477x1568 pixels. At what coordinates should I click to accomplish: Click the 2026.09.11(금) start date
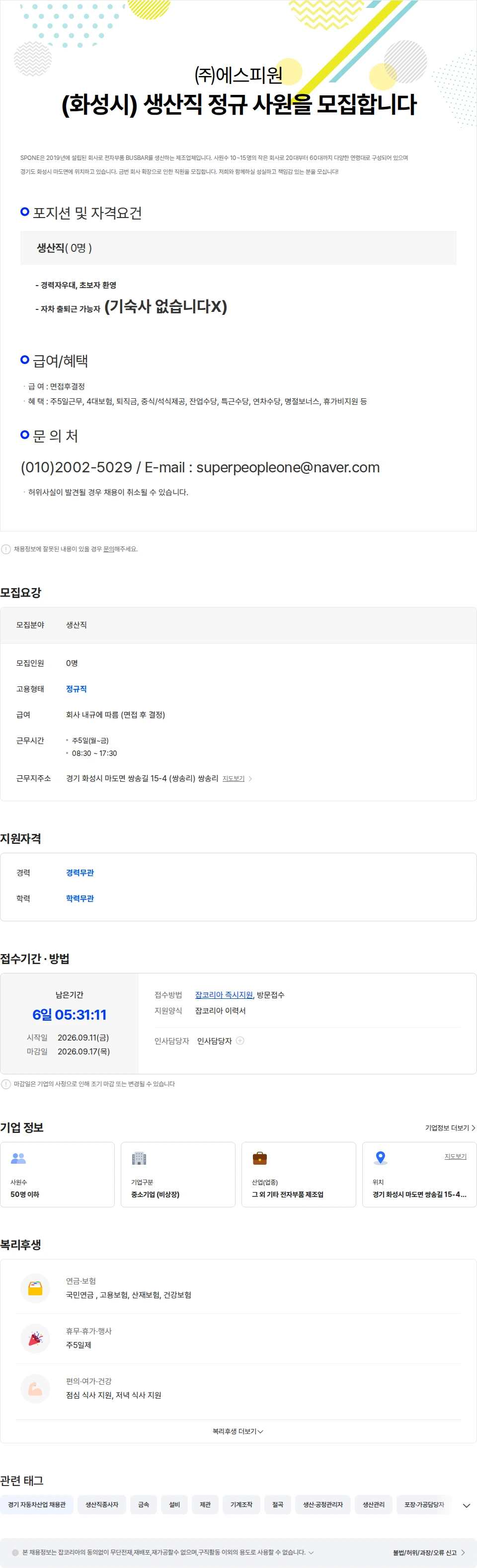tap(83, 1037)
